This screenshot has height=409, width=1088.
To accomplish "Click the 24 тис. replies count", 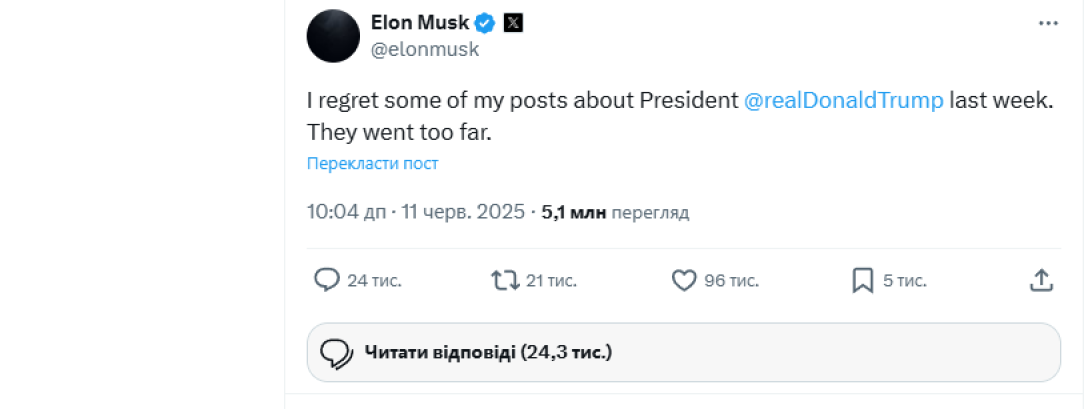I will pos(374,281).
